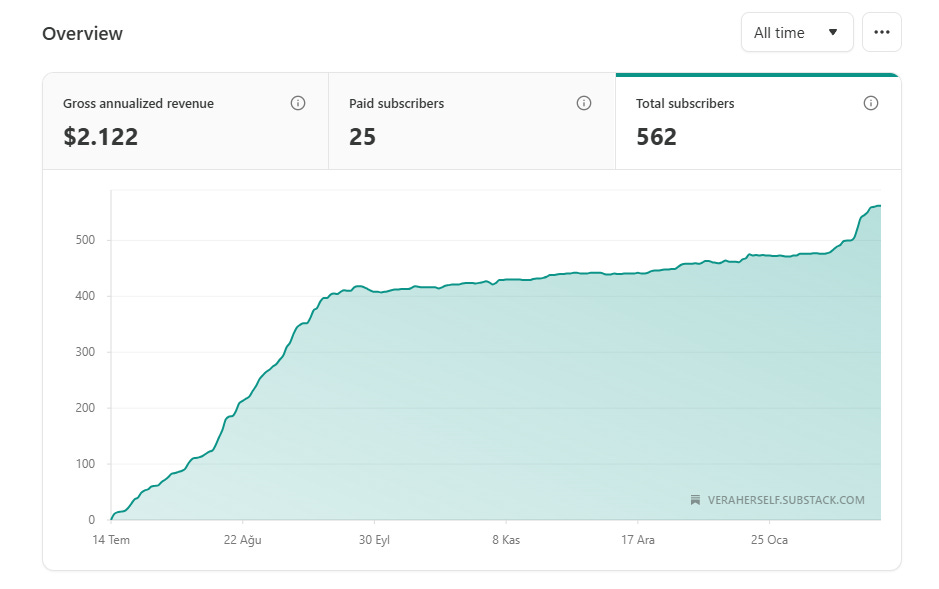Viewport: 939px width, 589px height.
Task: Click the $2.122 revenue value
Action: coord(101,137)
